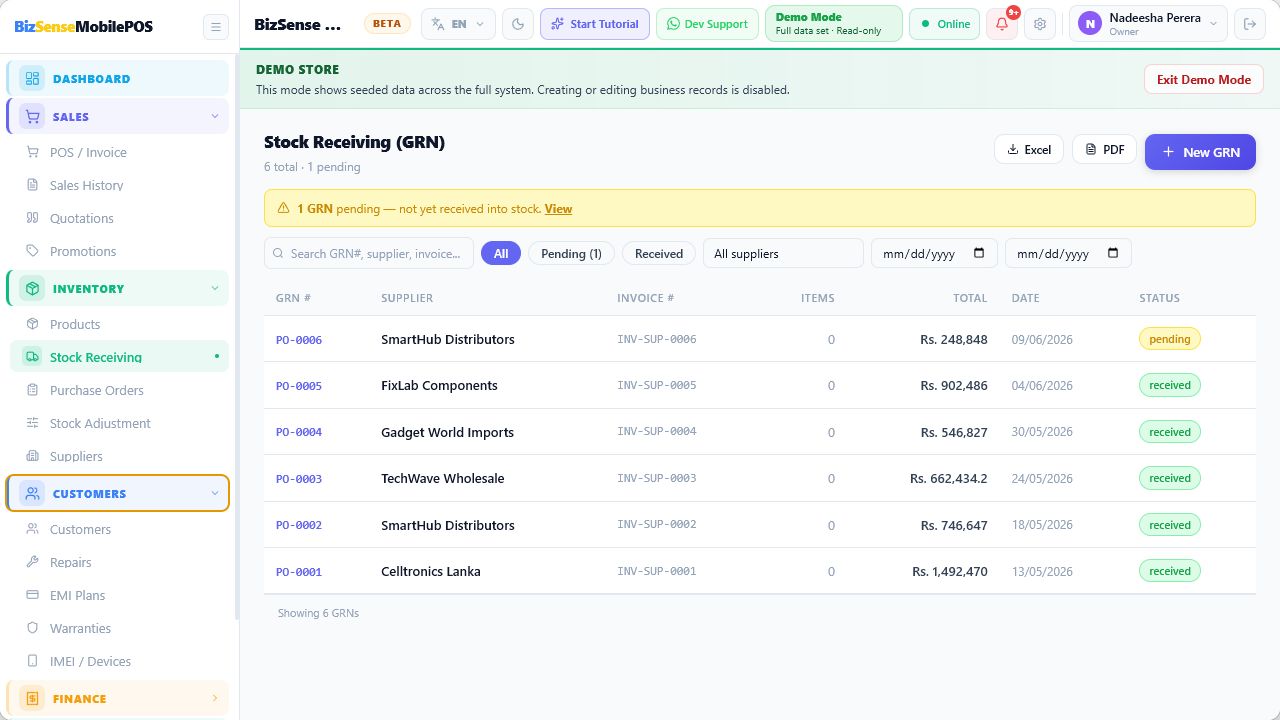Click the Online status indicator
Image resolution: width=1280 pixels, height=720 pixels.
pos(944,24)
